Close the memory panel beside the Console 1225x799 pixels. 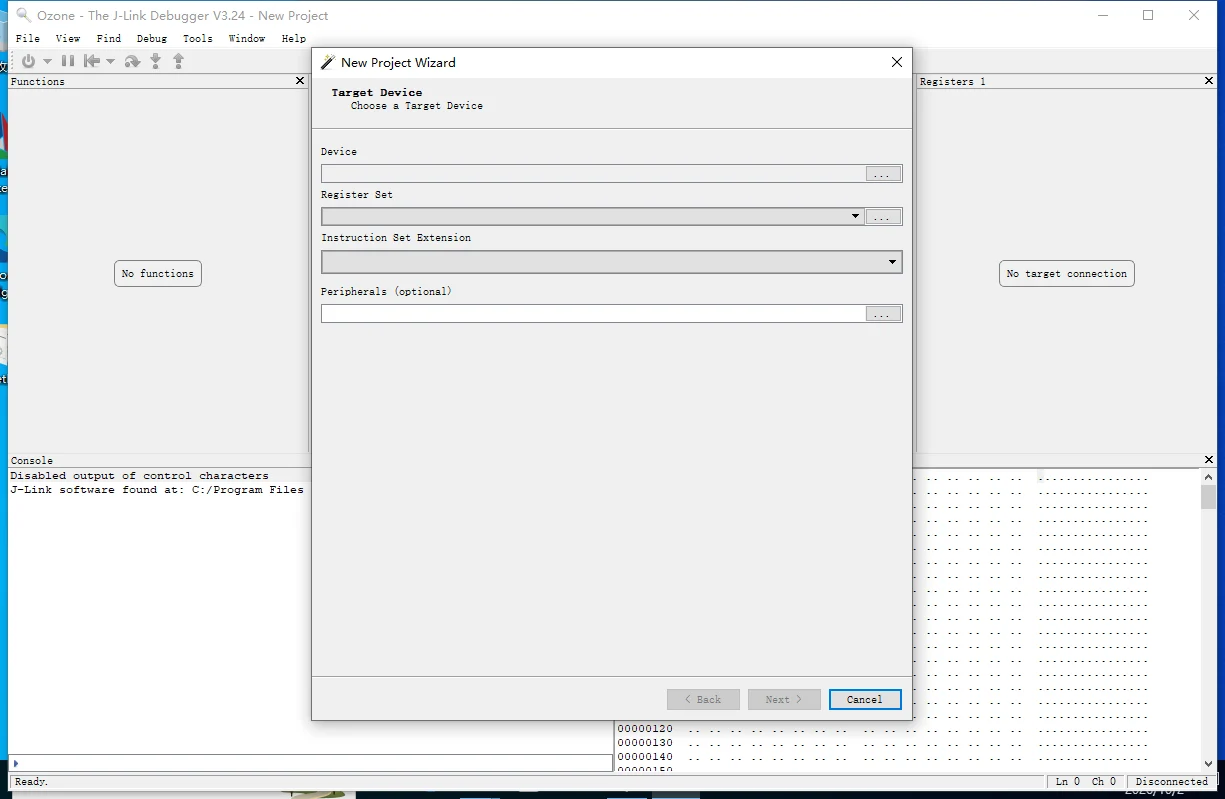coord(1208,460)
